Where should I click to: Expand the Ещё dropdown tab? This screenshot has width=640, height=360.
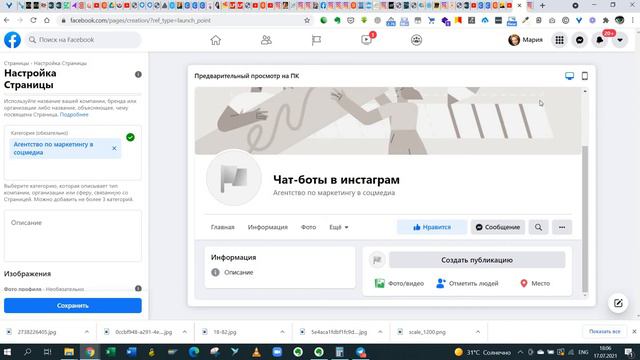click(x=339, y=227)
